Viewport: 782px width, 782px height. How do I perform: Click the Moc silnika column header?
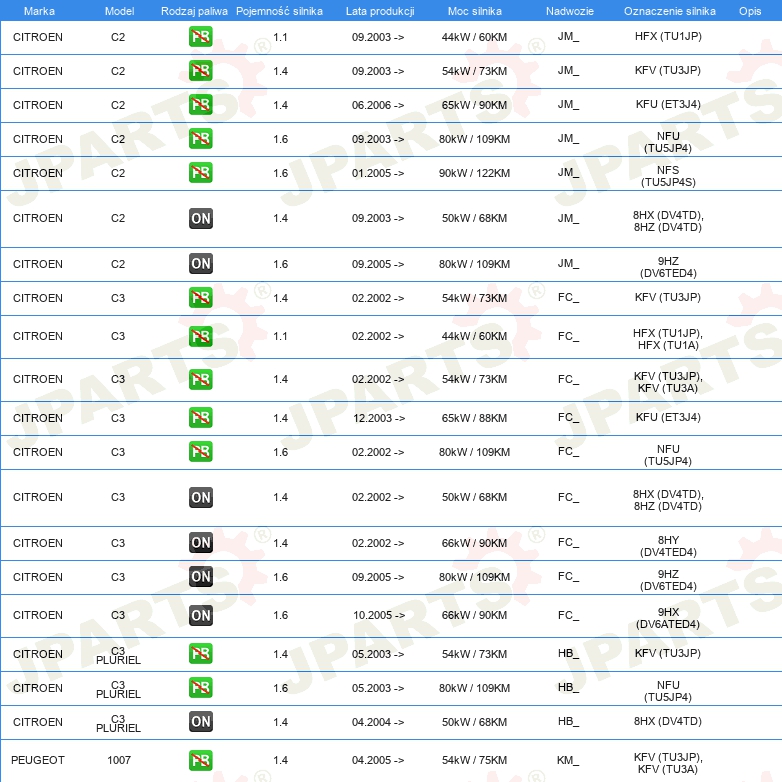click(475, 10)
